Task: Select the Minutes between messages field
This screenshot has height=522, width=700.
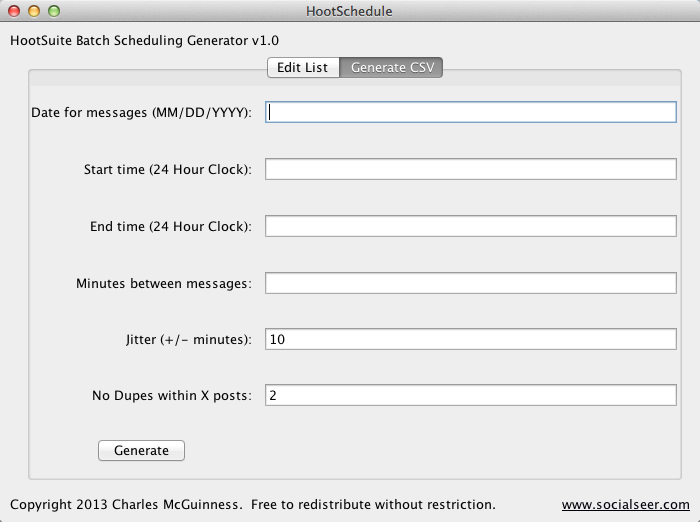Action: (x=471, y=283)
